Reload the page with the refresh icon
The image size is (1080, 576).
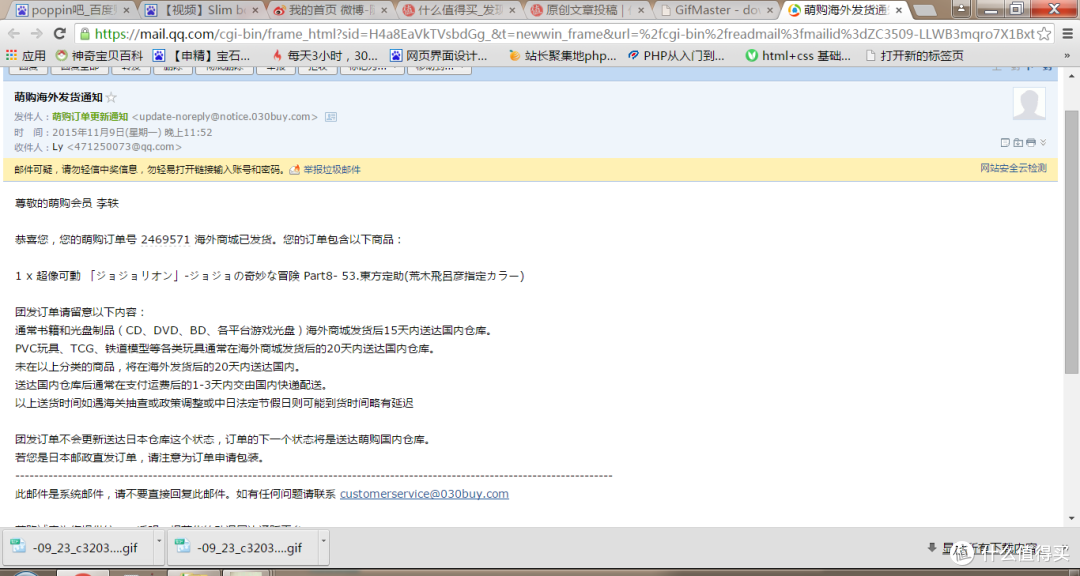coord(60,34)
